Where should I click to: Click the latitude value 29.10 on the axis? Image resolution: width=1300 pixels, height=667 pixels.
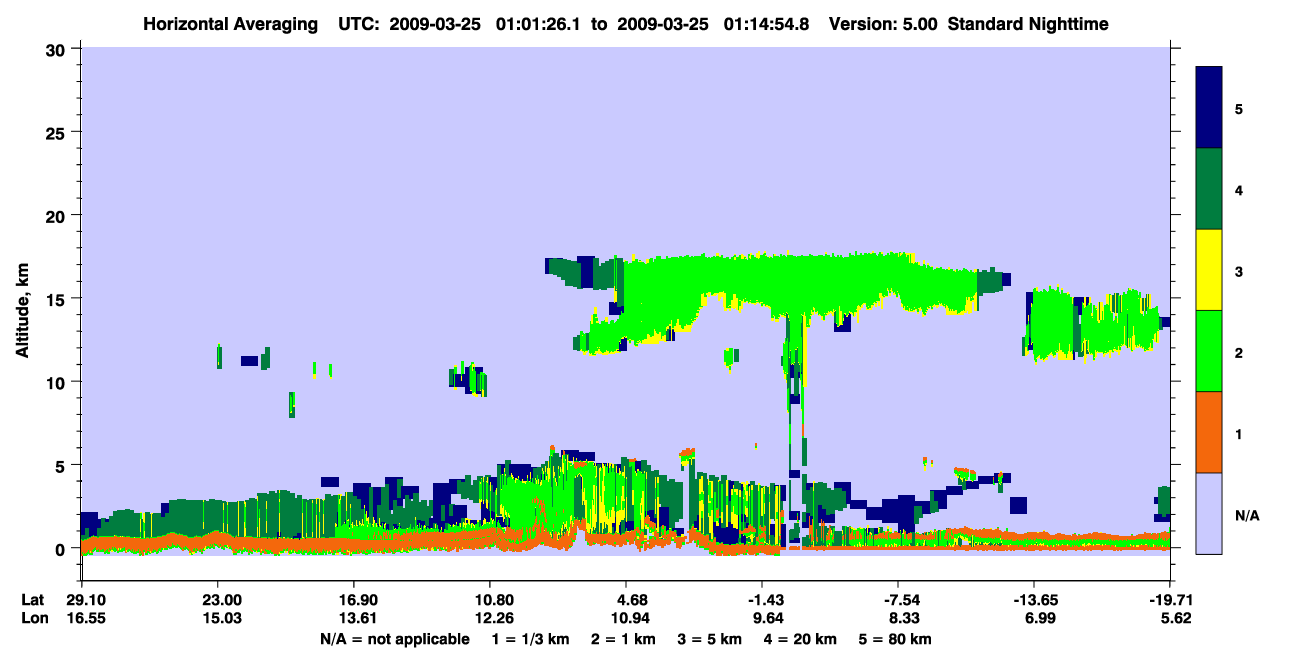point(84,599)
